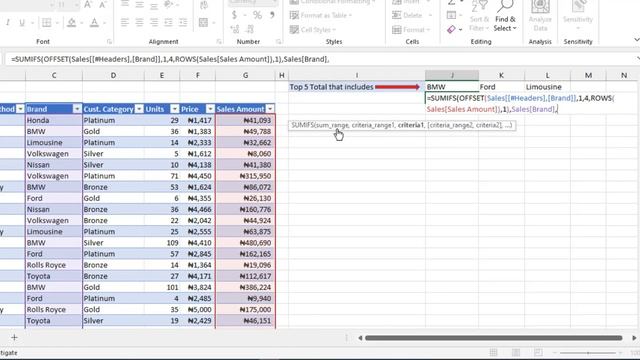
Task: Decrease font size with smaller A
Action: tap(102, 5)
